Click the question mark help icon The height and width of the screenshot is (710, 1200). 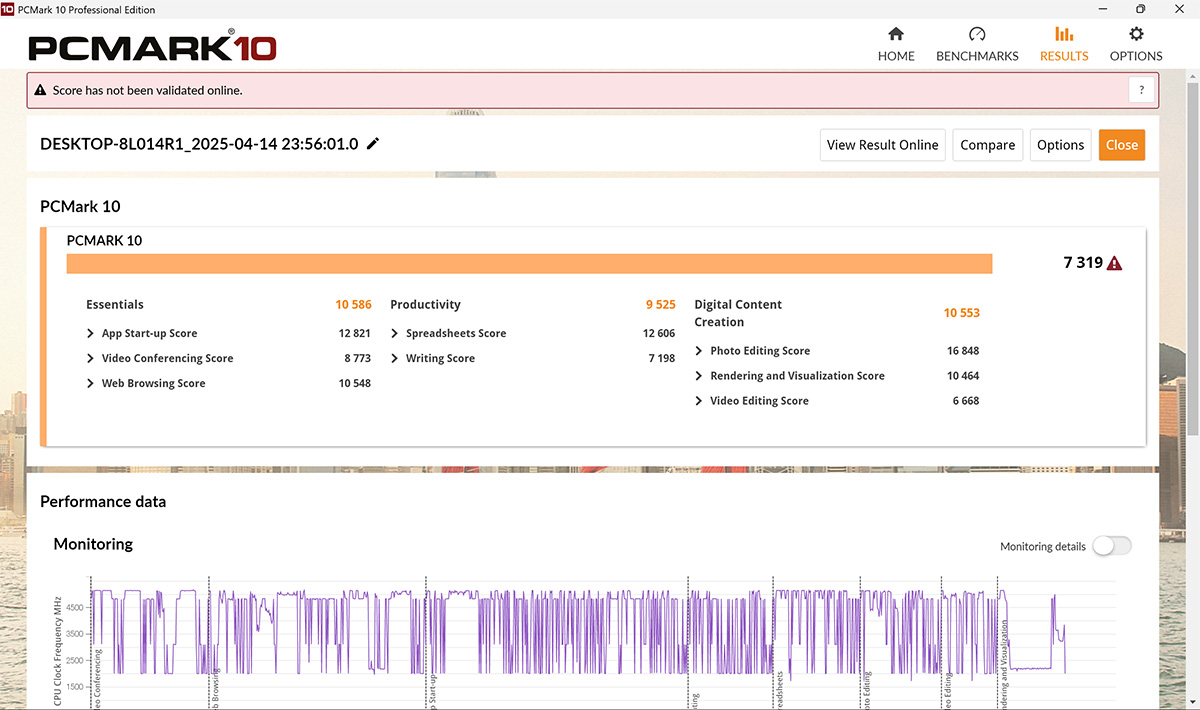point(1141,90)
